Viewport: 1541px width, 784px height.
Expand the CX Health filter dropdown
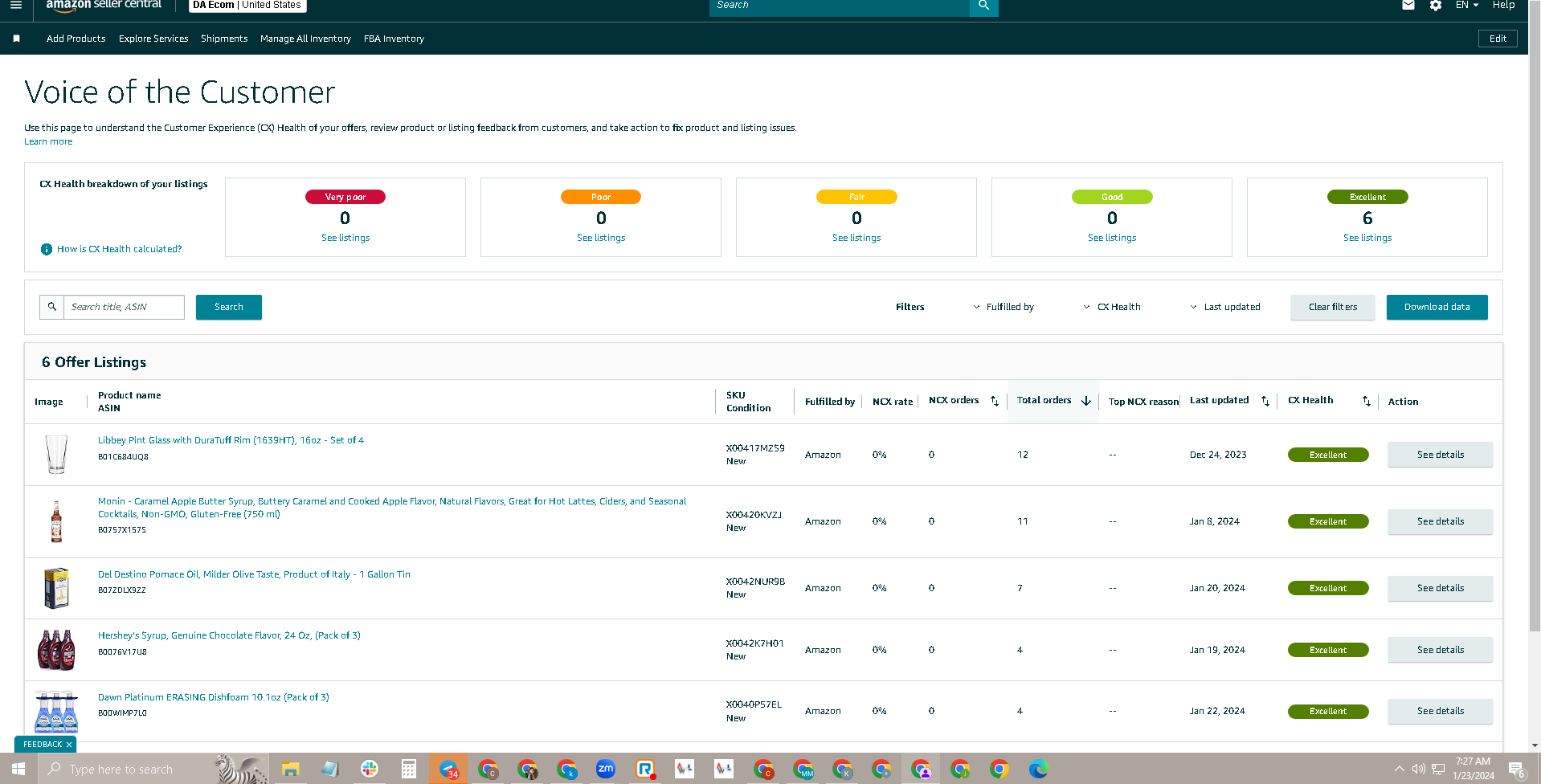1112,307
